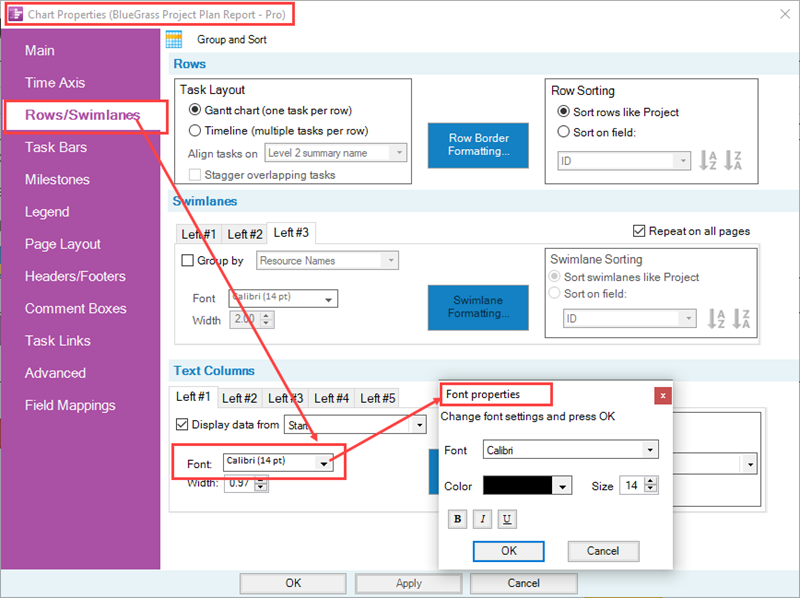Toggle underline in Font properties dialog

point(507,519)
